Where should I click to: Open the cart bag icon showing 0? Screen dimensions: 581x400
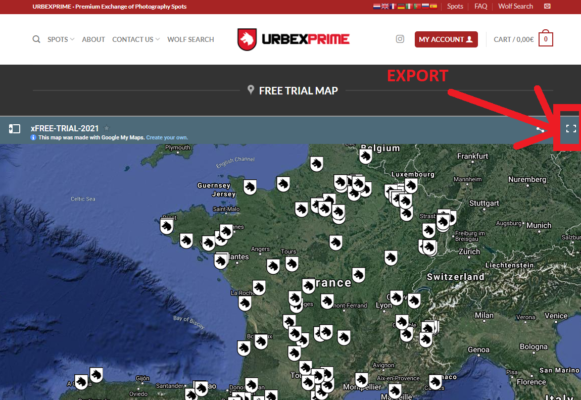[x=546, y=38]
